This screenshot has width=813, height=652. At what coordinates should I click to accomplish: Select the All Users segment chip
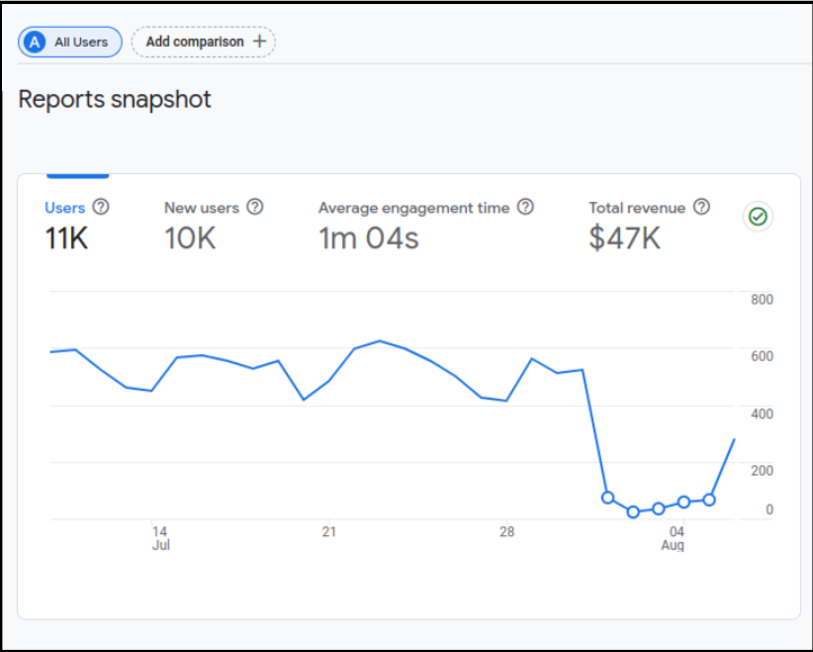coord(70,42)
